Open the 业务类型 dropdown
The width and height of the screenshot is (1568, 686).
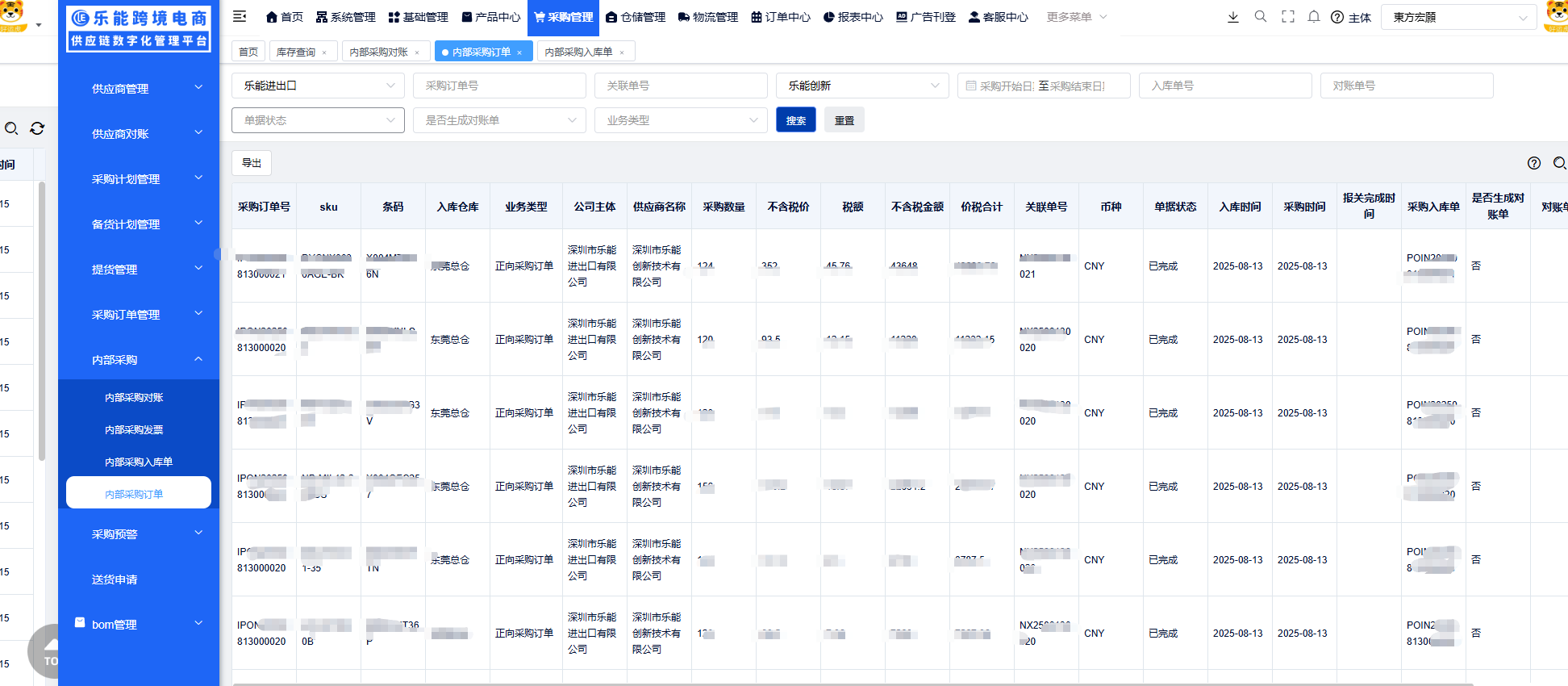[681, 120]
